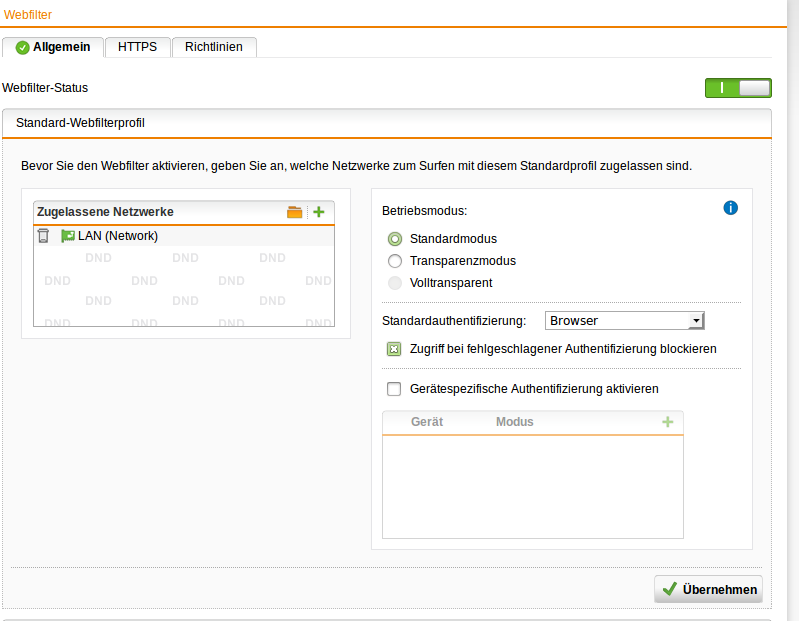Switch to the Allgemein tab
Viewport: 799px width, 621px height.
tap(53, 47)
